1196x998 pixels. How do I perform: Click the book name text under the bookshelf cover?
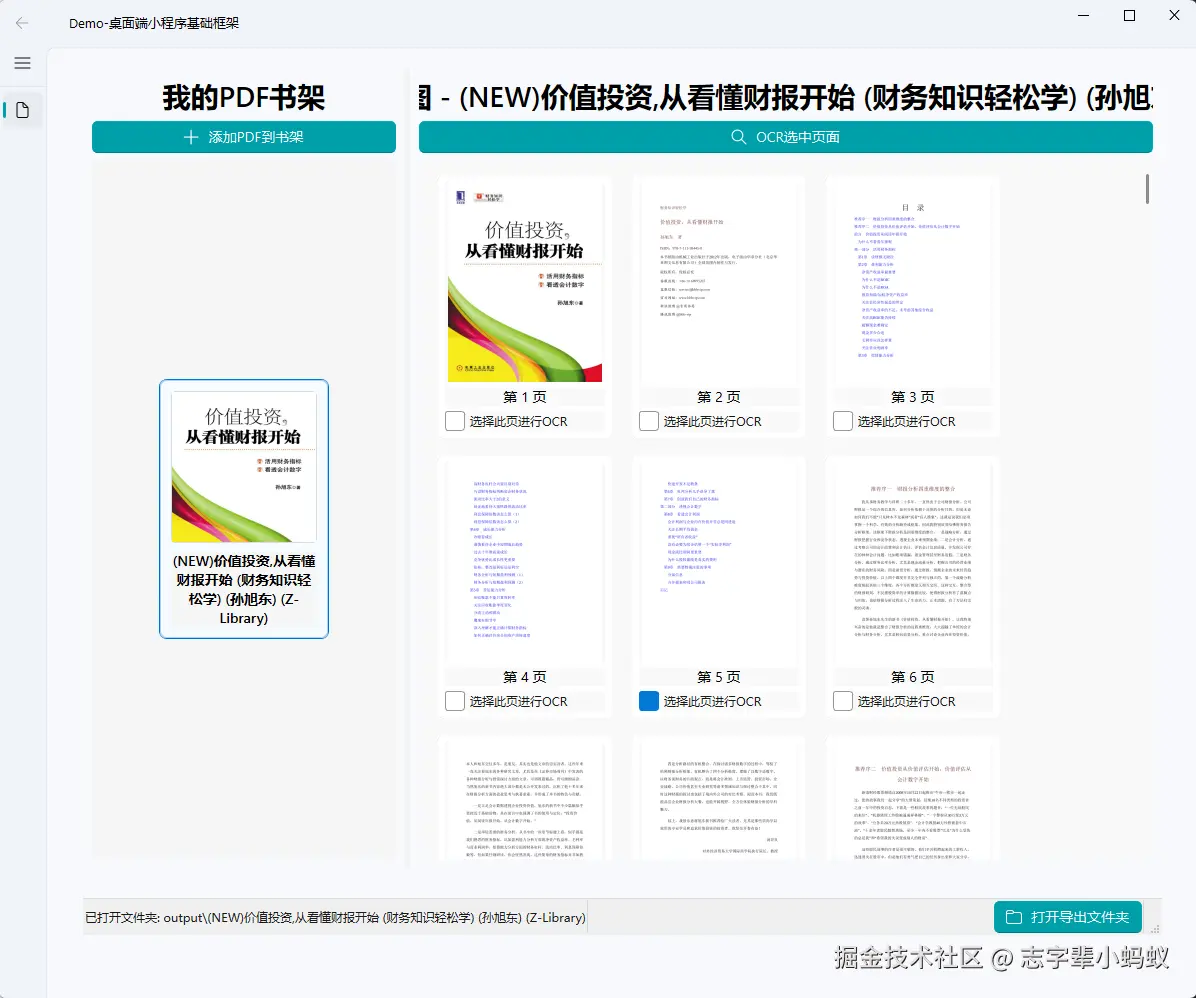pos(244,589)
